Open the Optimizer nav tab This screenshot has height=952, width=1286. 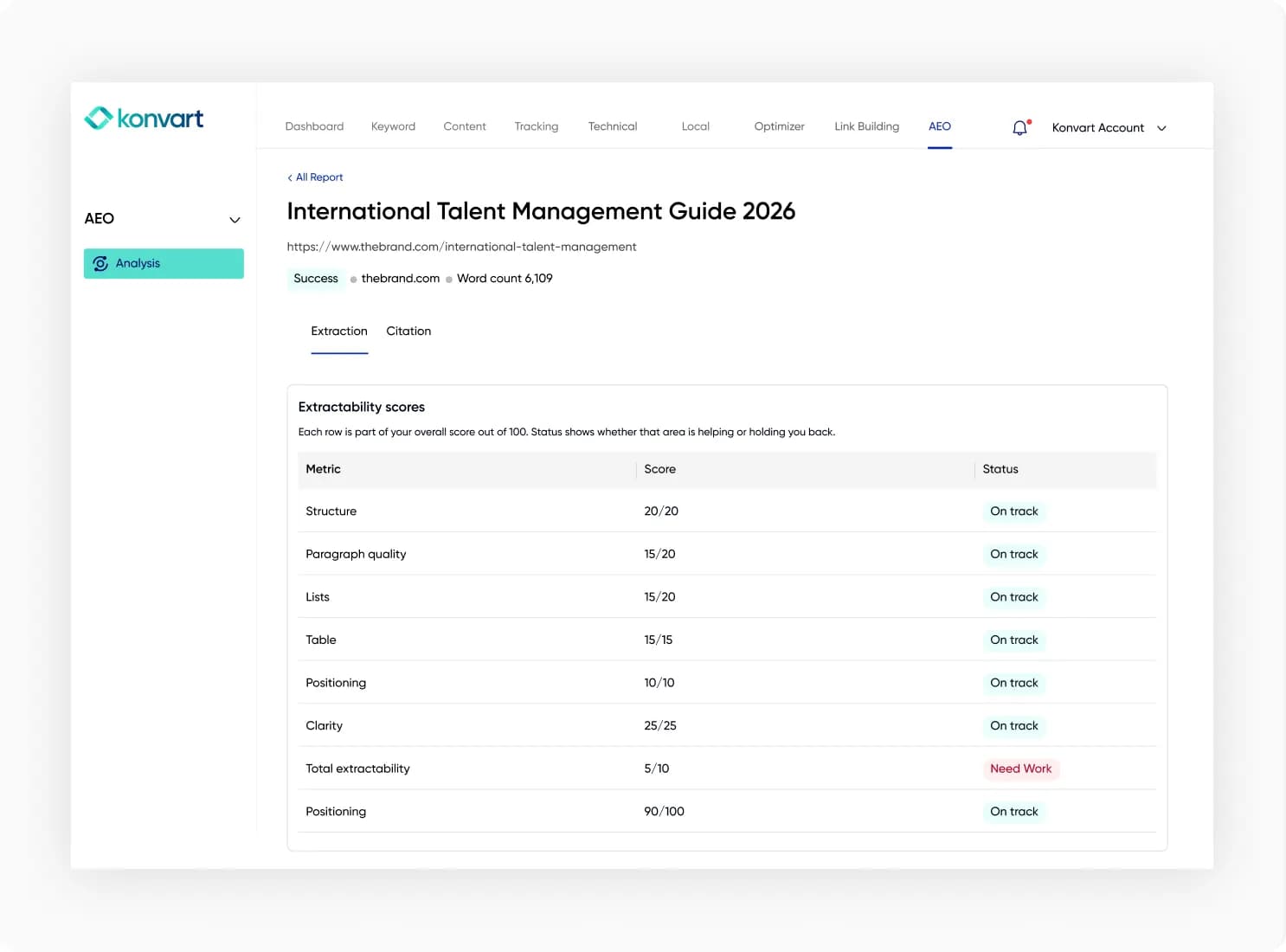pyautogui.click(x=780, y=126)
